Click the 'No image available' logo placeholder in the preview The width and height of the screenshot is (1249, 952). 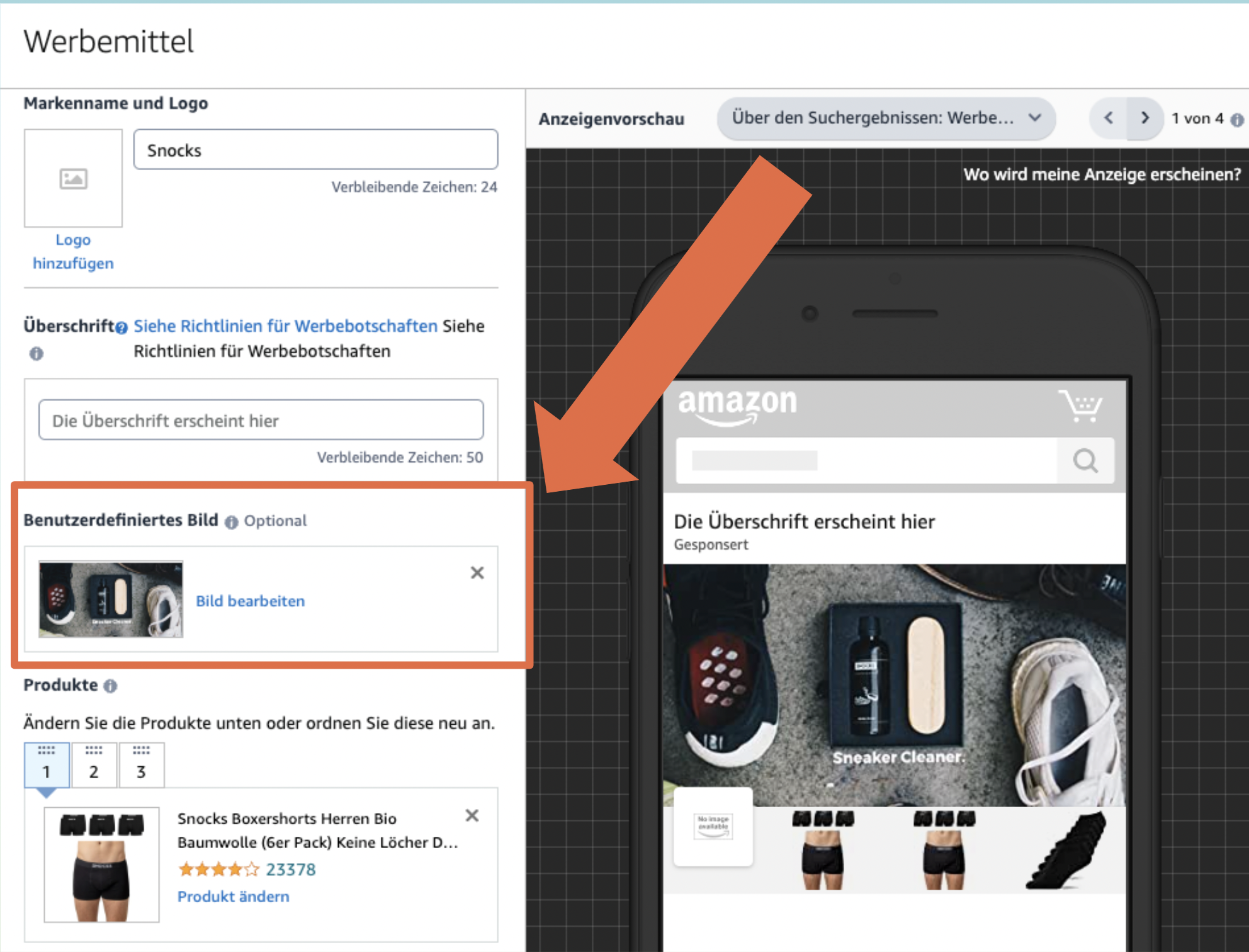[x=713, y=827]
